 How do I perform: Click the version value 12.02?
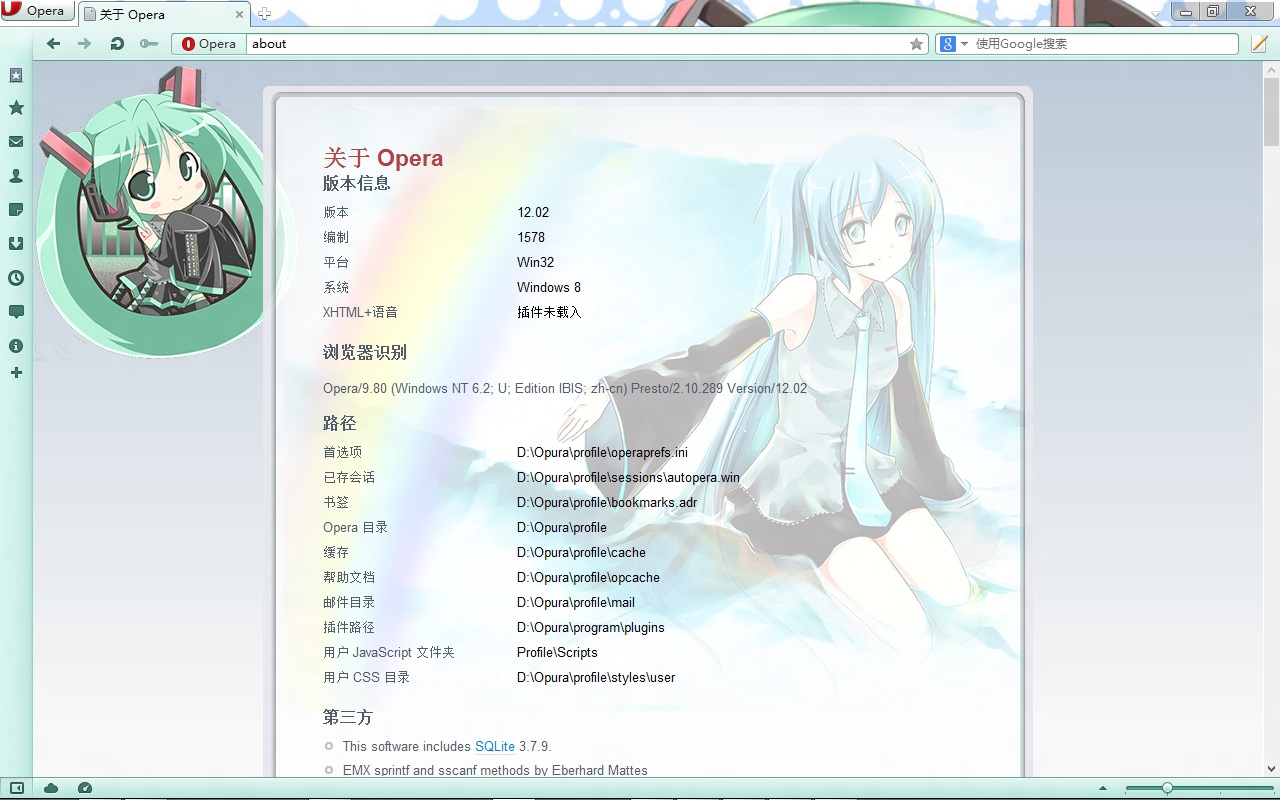pos(533,212)
